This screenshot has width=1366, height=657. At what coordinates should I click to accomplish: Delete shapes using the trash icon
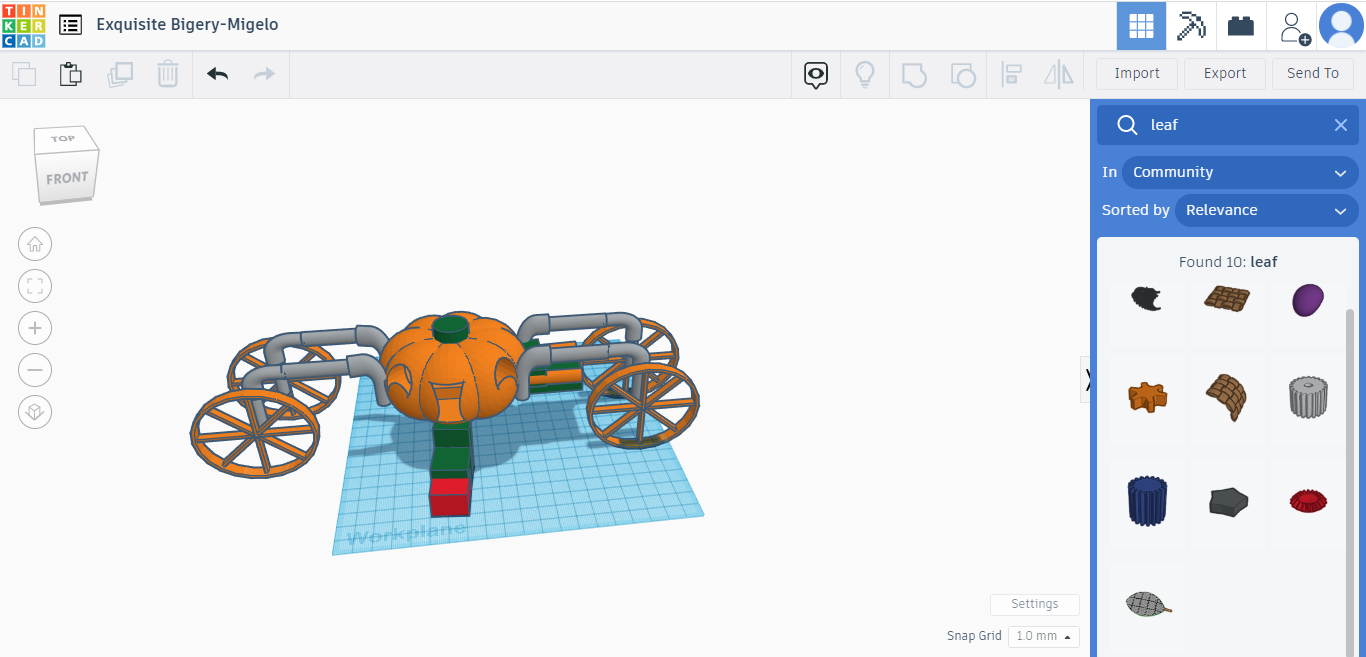[x=167, y=73]
